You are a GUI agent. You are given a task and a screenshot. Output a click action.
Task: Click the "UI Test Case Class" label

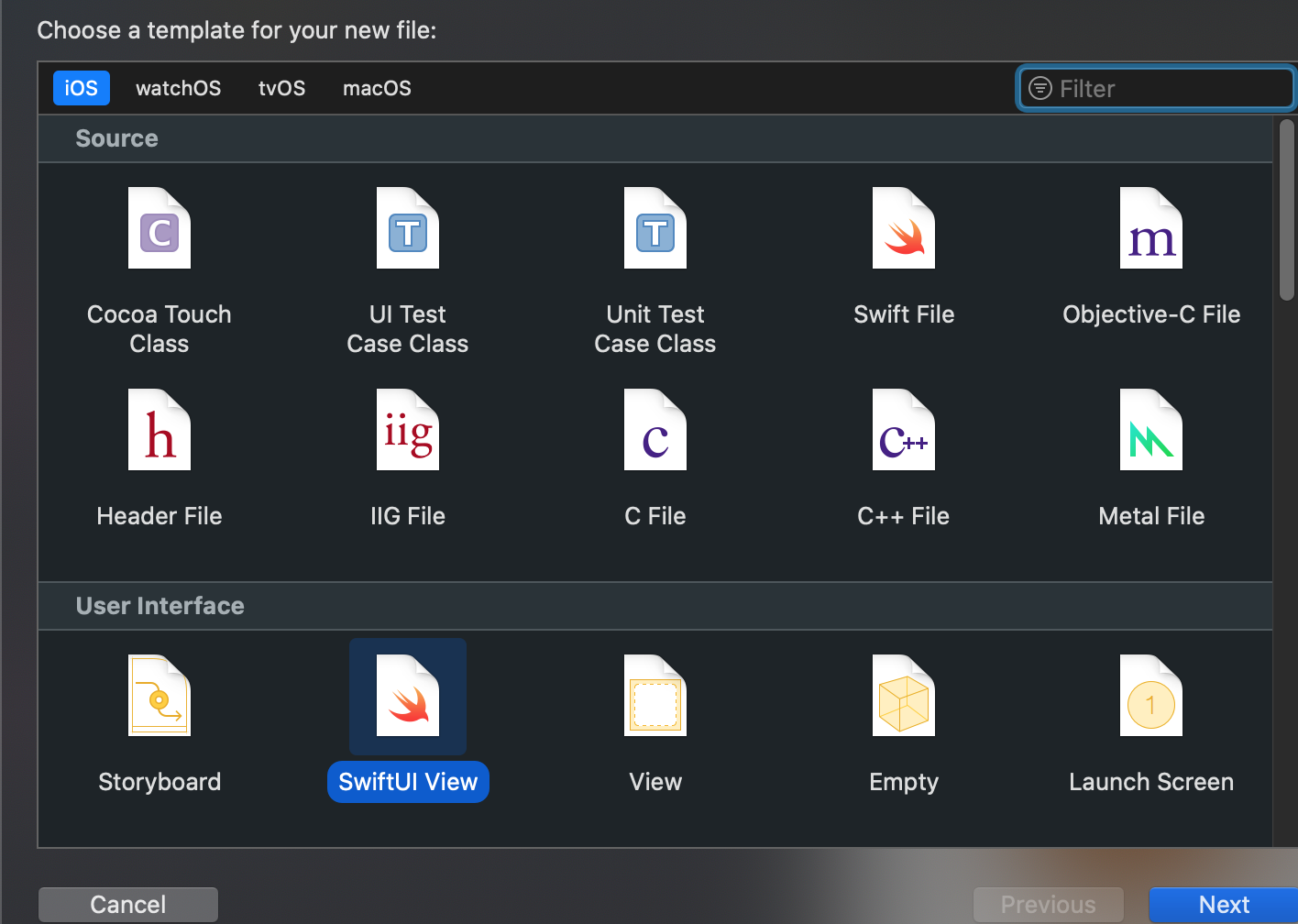click(x=408, y=329)
